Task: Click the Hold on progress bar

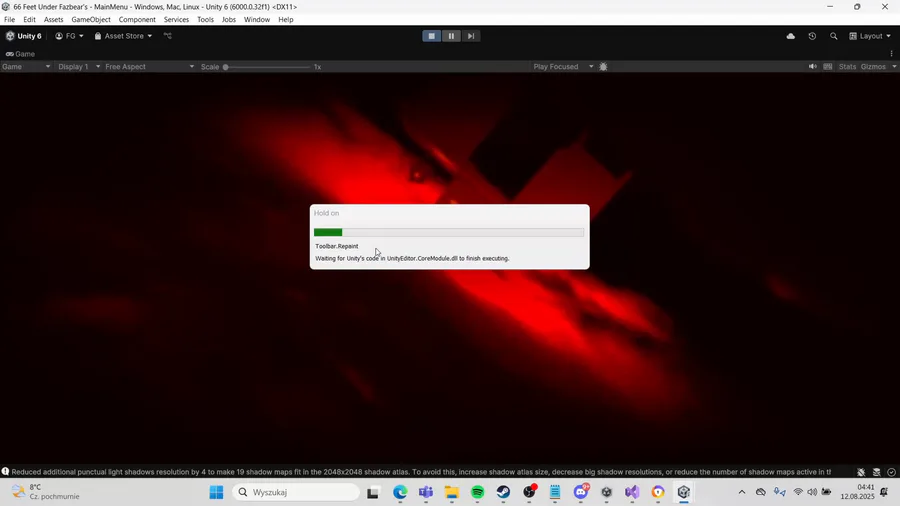Action: (449, 232)
